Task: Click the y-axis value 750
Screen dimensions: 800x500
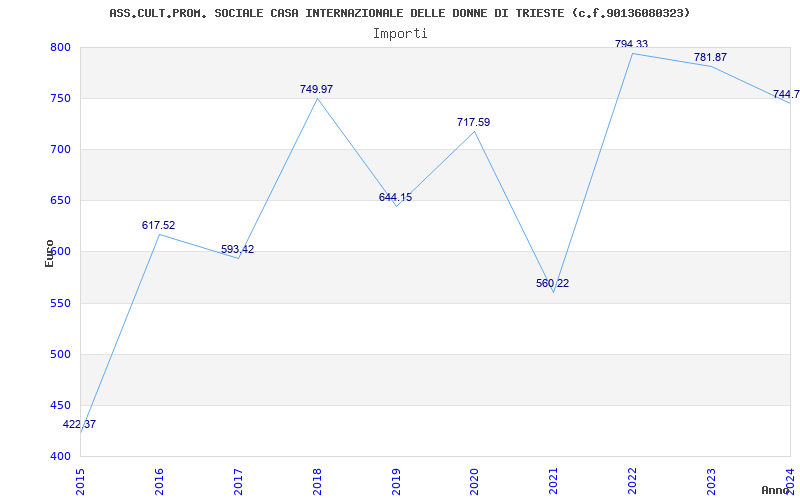Action: pyautogui.click(x=59, y=98)
